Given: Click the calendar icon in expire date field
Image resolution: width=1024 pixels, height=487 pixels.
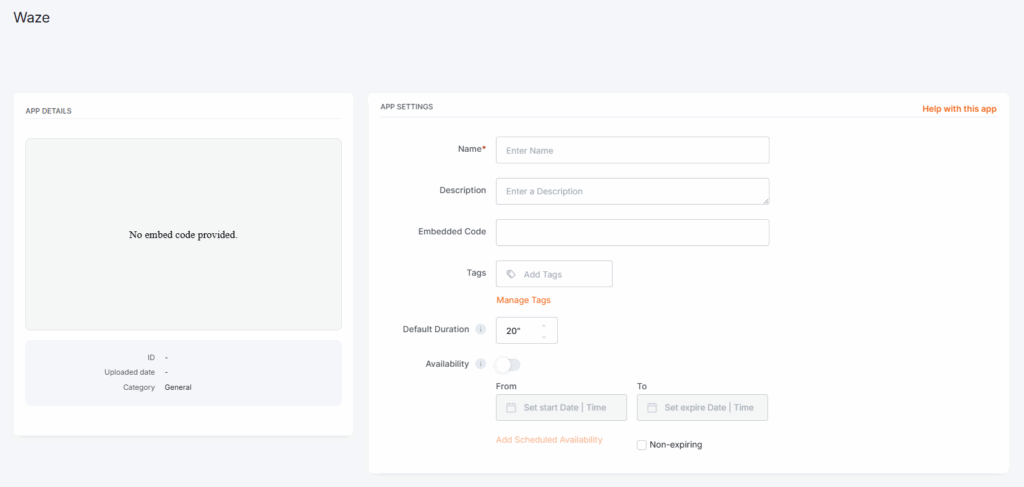Looking at the screenshot, I should [652, 408].
